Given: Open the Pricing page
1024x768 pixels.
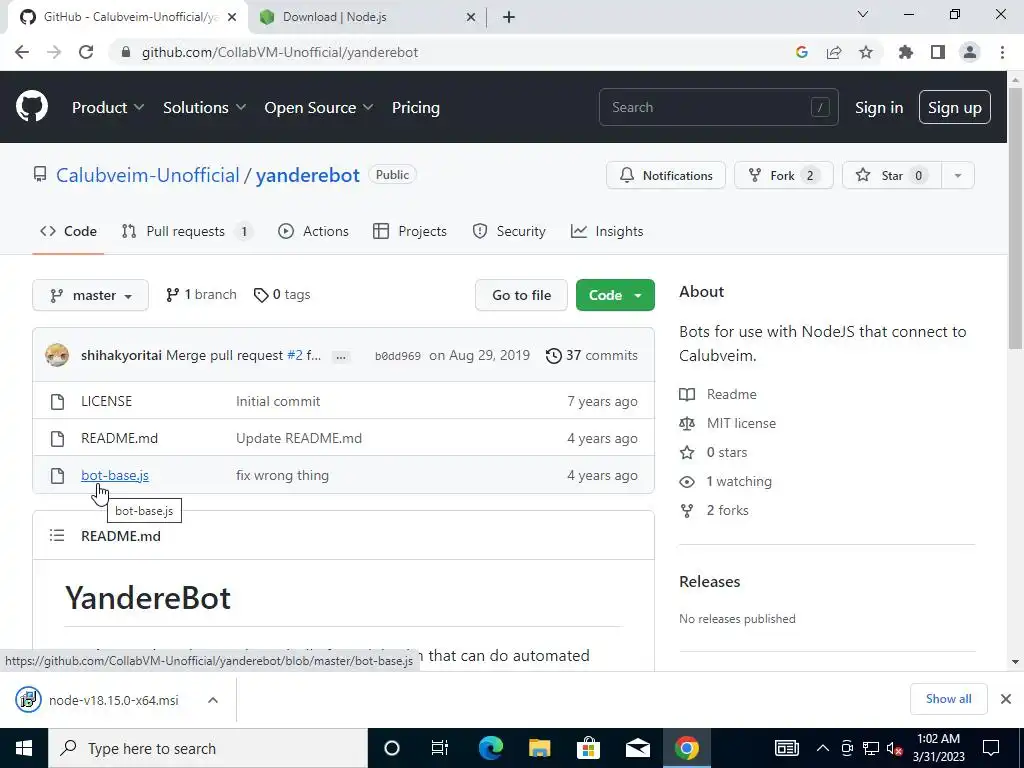Looking at the screenshot, I should pyautogui.click(x=415, y=107).
